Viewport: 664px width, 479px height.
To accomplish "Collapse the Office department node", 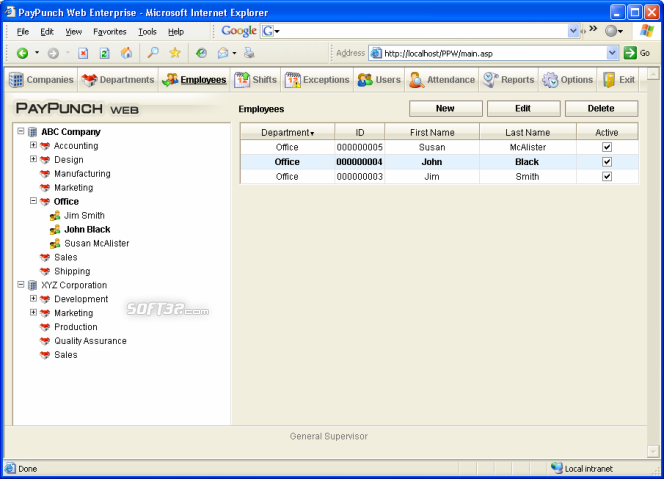I will click(33, 201).
